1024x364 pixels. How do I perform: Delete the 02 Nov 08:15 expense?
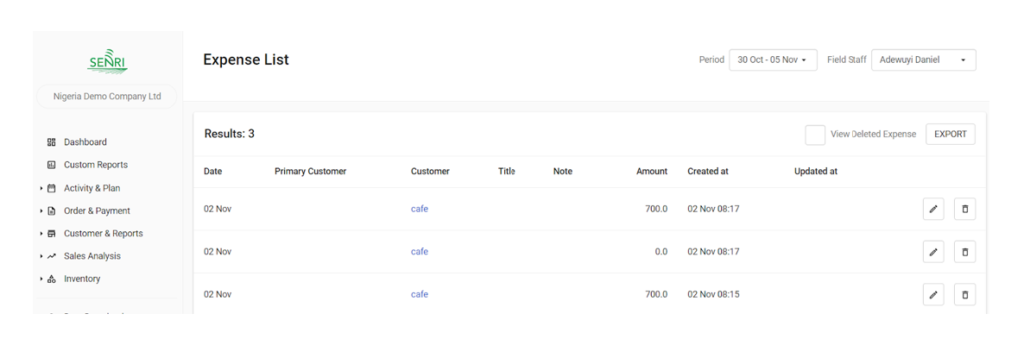coord(965,295)
